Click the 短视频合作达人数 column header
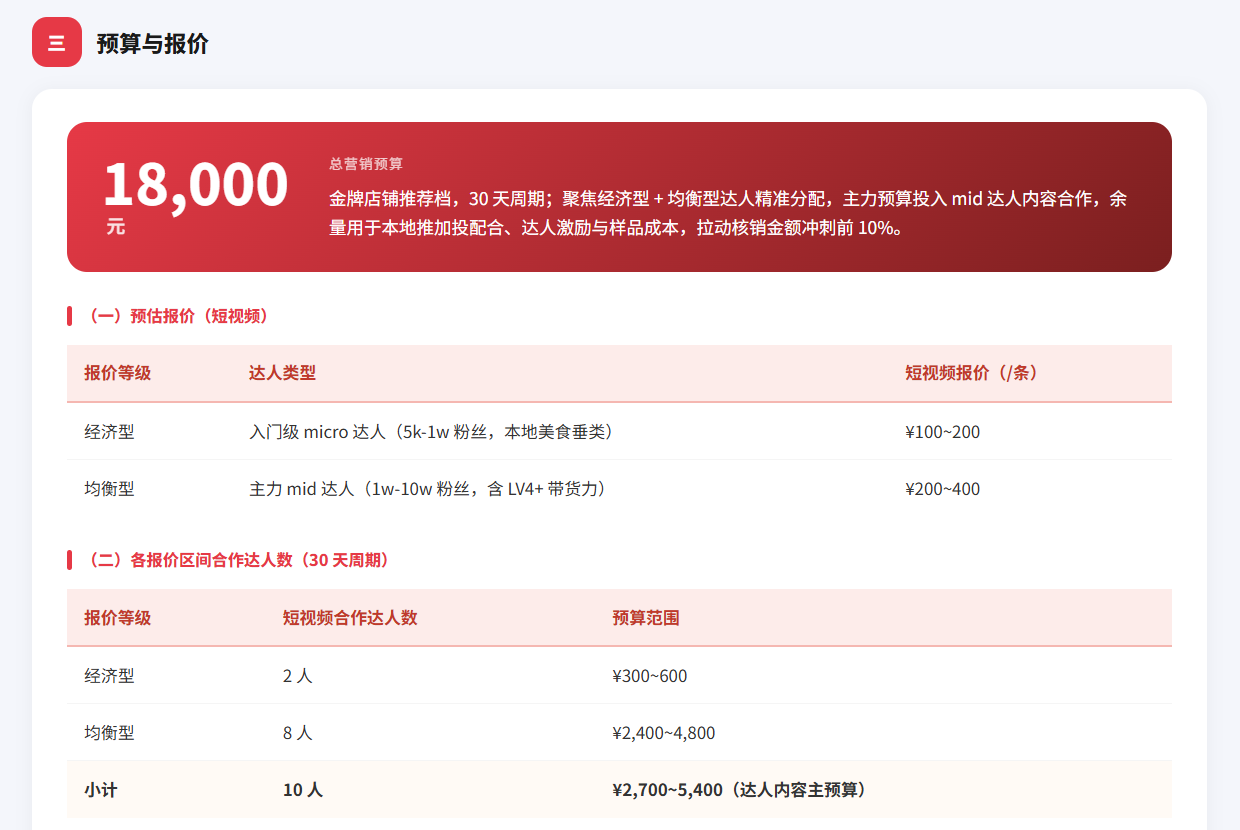Screen dimensions: 1240x830 [x=350, y=618]
